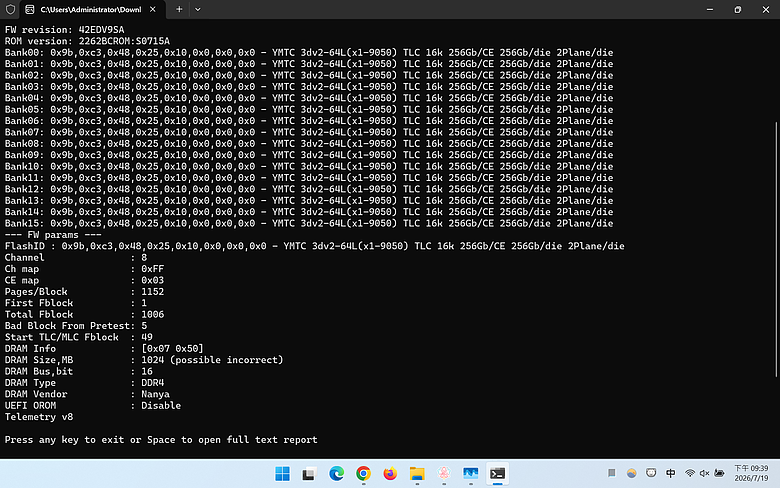Open Task View from the taskbar
Viewport: 780px width, 488px height.
309,474
